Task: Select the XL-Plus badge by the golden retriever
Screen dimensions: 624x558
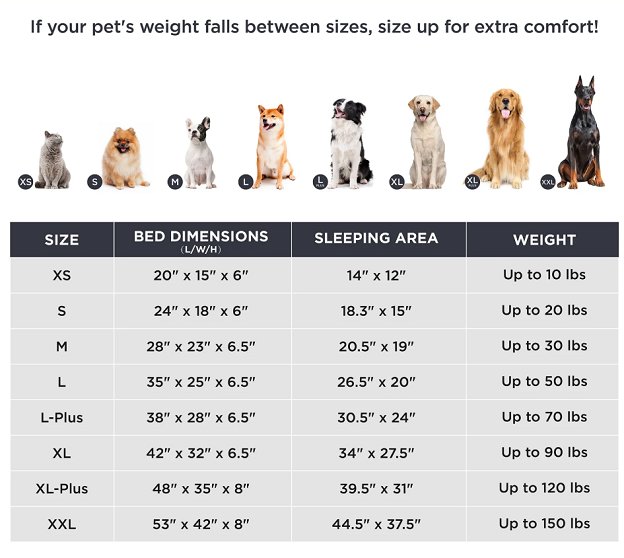Action: (x=473, y=181)
